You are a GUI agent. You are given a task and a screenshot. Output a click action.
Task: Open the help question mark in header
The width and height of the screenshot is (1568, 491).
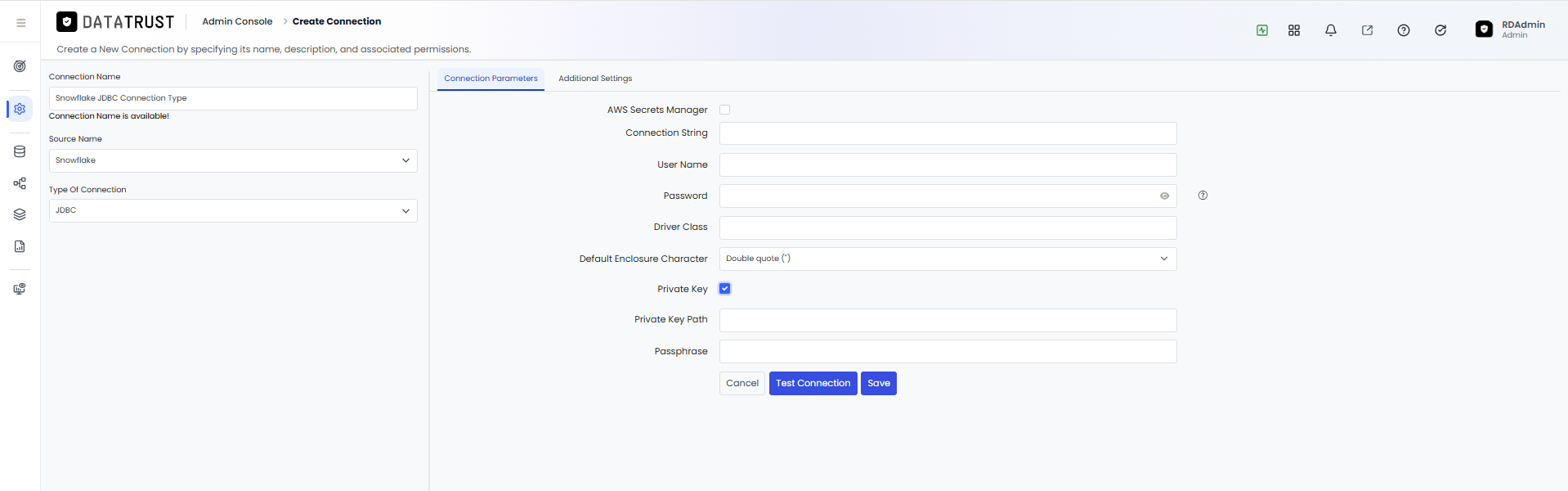pyautogui.click(x=1404, y=30)
